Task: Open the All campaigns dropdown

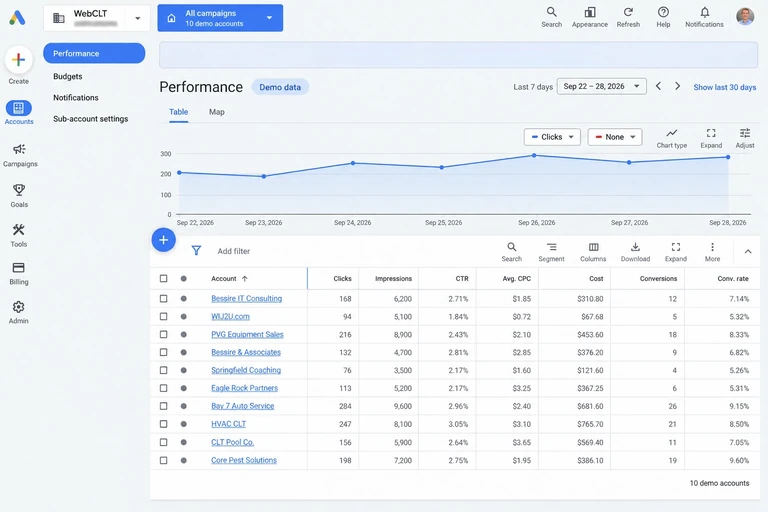Action: pos(220,18)
